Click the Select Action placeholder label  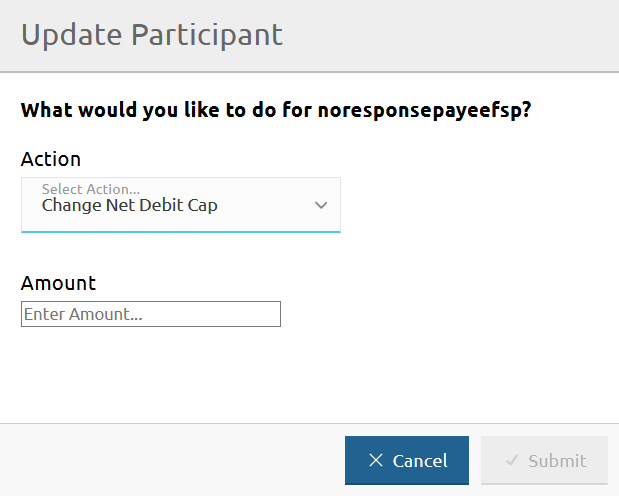(x=91, y=189)
